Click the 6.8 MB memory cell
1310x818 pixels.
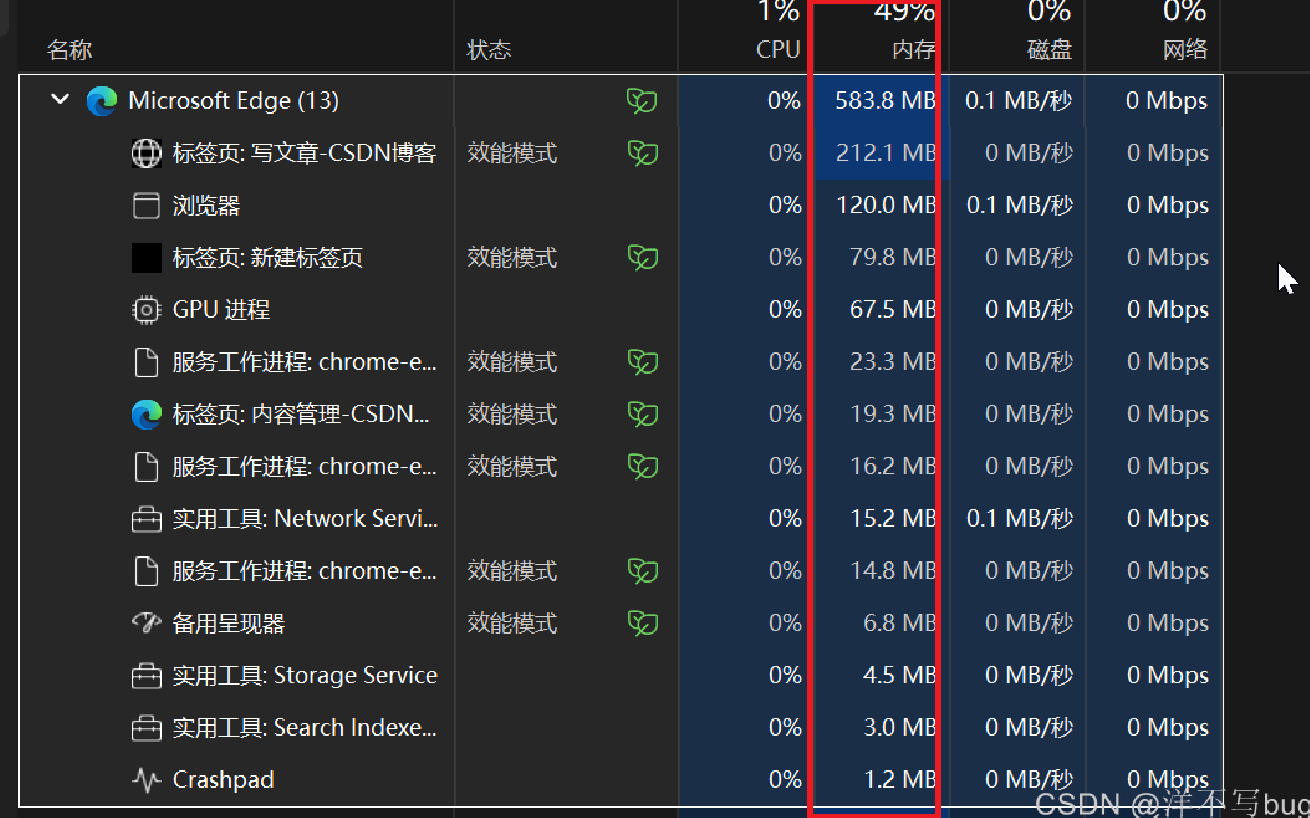(899, 623)
